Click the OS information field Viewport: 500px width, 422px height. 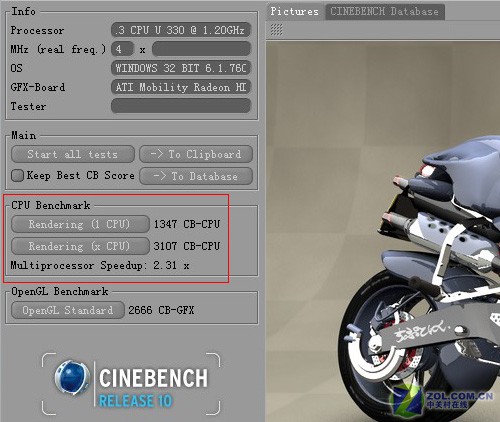coord(181,68)
